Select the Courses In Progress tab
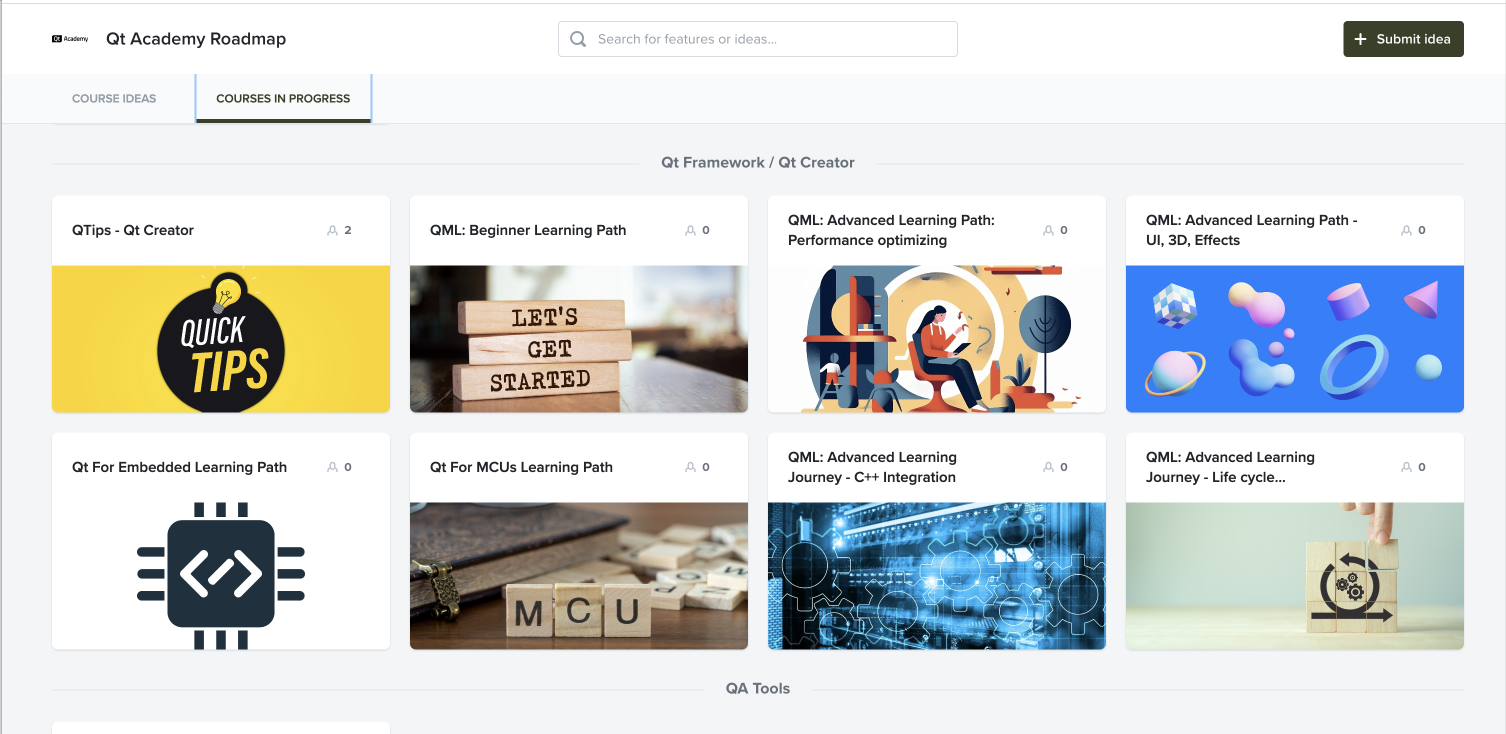The image size is (1506, 734). tap(283, 99)
